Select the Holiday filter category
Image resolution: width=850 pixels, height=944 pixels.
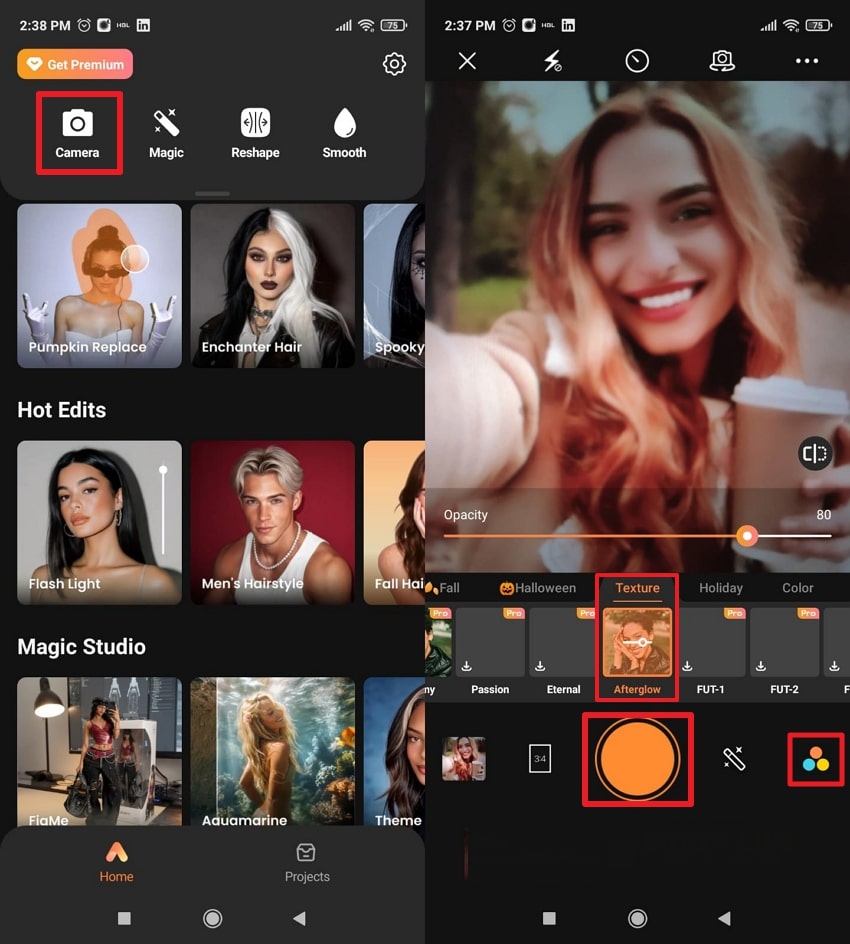click(x=721, y=588)
